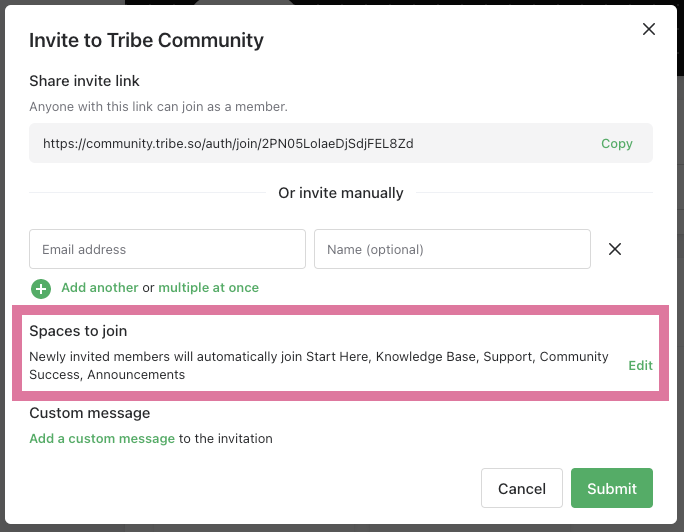Viewport: 684px width, 532px height.
Task: Add another invitee row
Action: [99, 288]
